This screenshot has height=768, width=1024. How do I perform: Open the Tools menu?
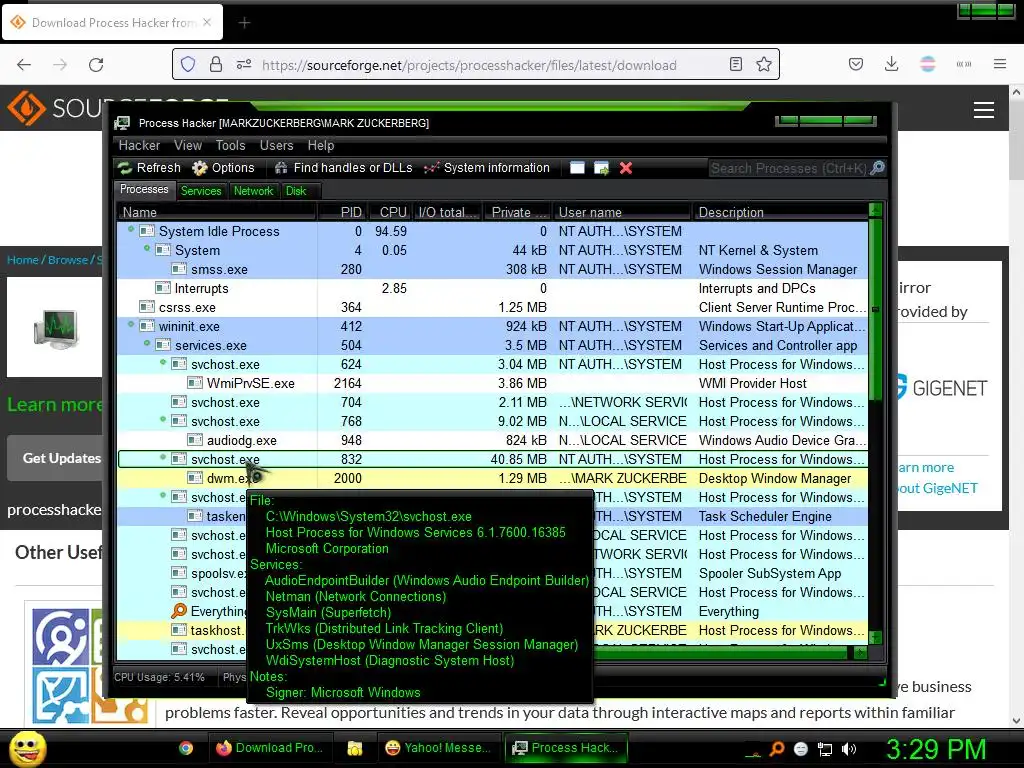pos(231,145)
